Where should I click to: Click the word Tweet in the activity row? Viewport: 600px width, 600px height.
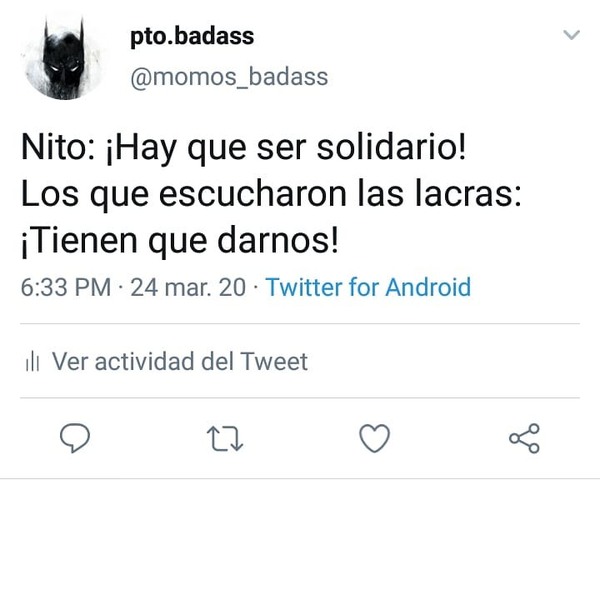click(x=274, y=361)
